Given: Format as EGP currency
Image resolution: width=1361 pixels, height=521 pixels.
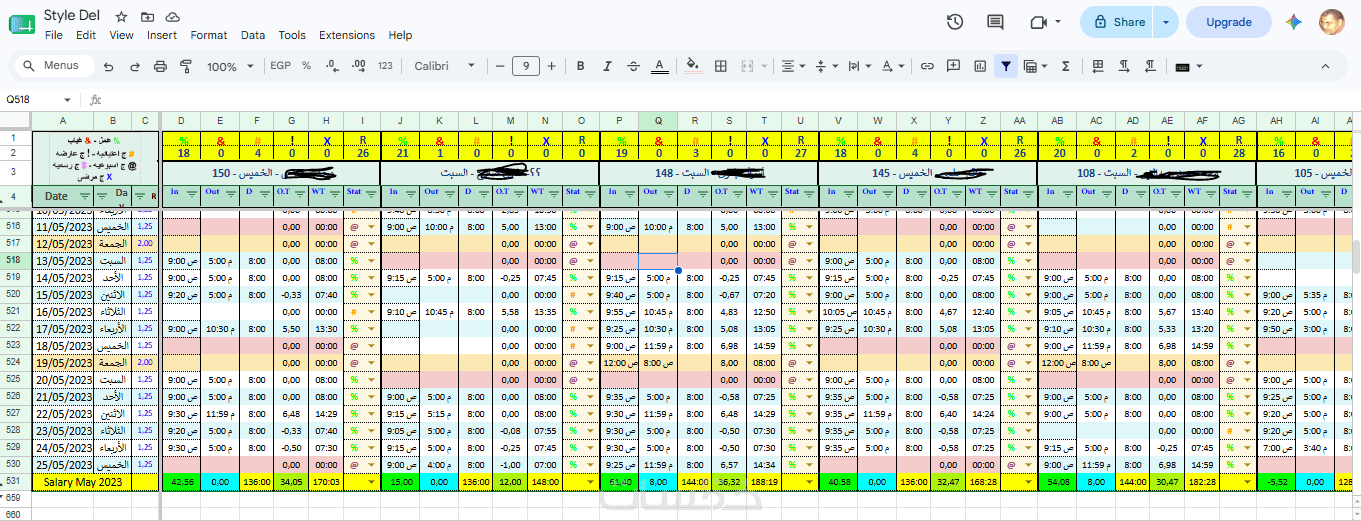Looking at the screenshot, I should pos(280,66).
